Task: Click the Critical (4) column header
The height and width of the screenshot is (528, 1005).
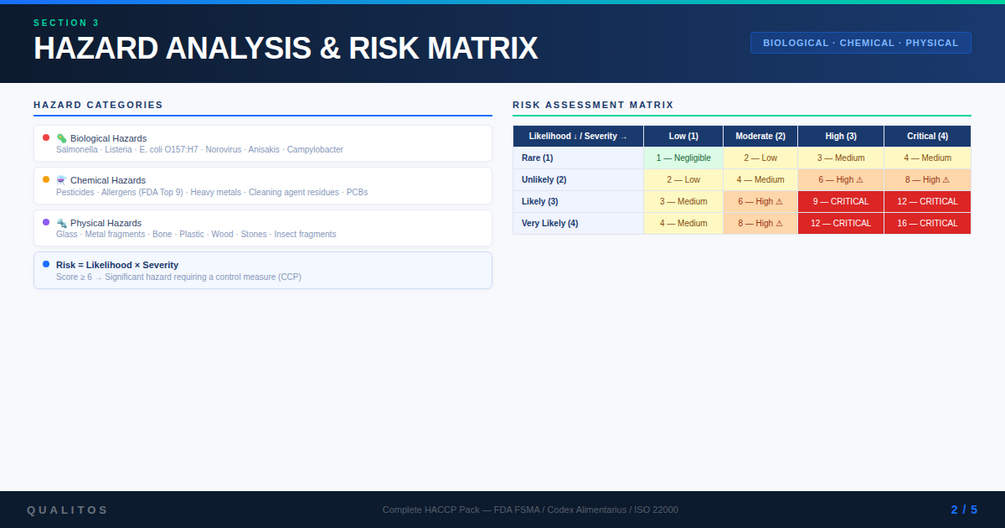Action: pos(927,136)
